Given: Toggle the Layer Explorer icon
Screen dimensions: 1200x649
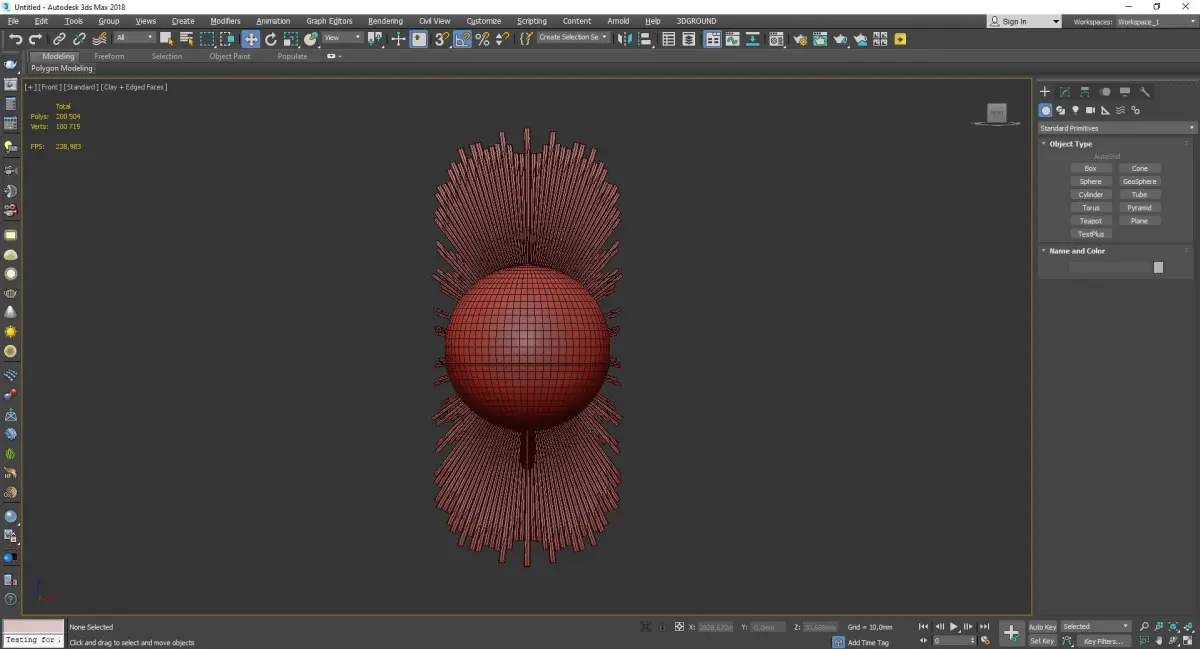Looking at the screenshot, I should pos(689,39).
